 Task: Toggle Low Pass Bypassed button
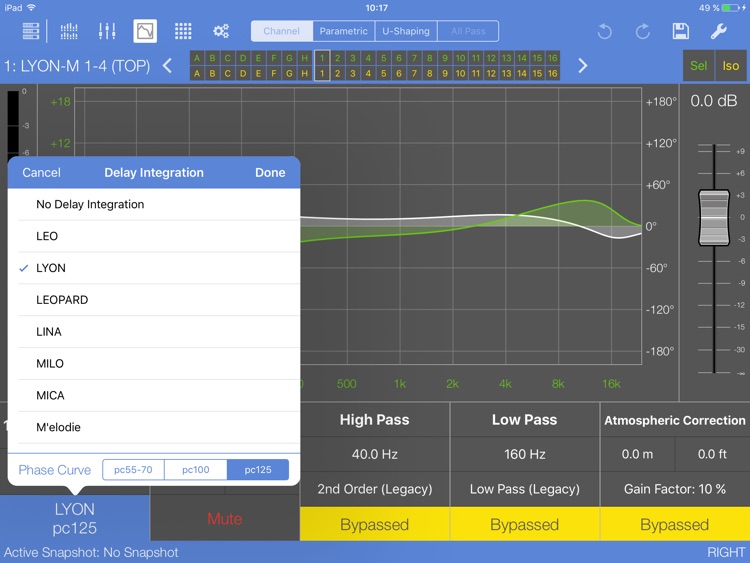[525, 524]
